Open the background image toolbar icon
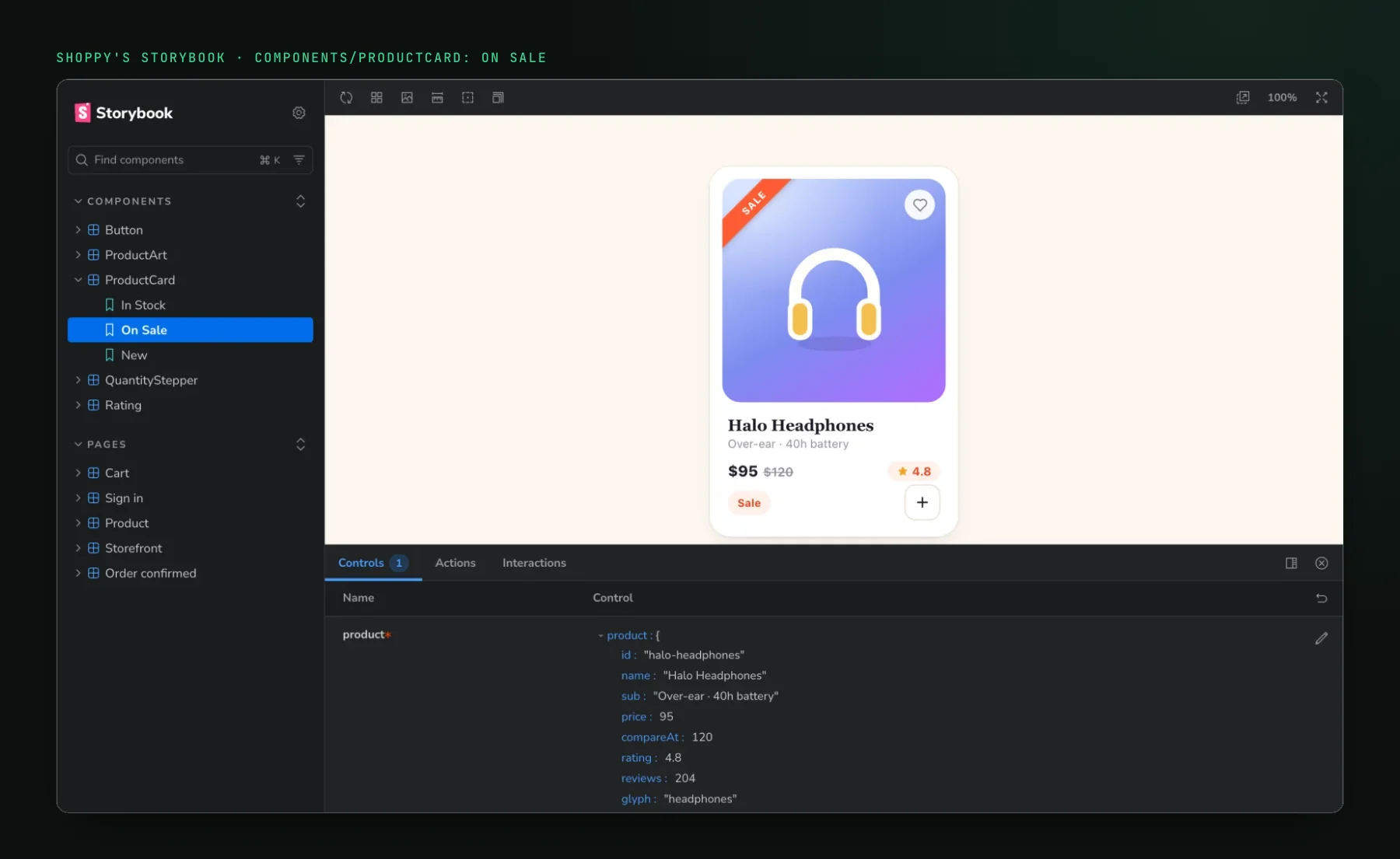This screenshot has width=1400, height=859. coord(407,98)
